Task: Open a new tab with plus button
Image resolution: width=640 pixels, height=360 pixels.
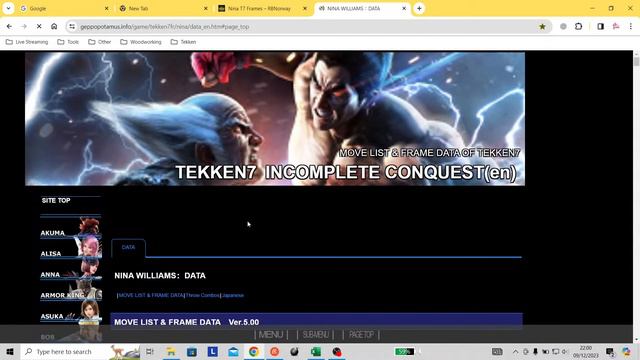Action: [x=419, y=8]
